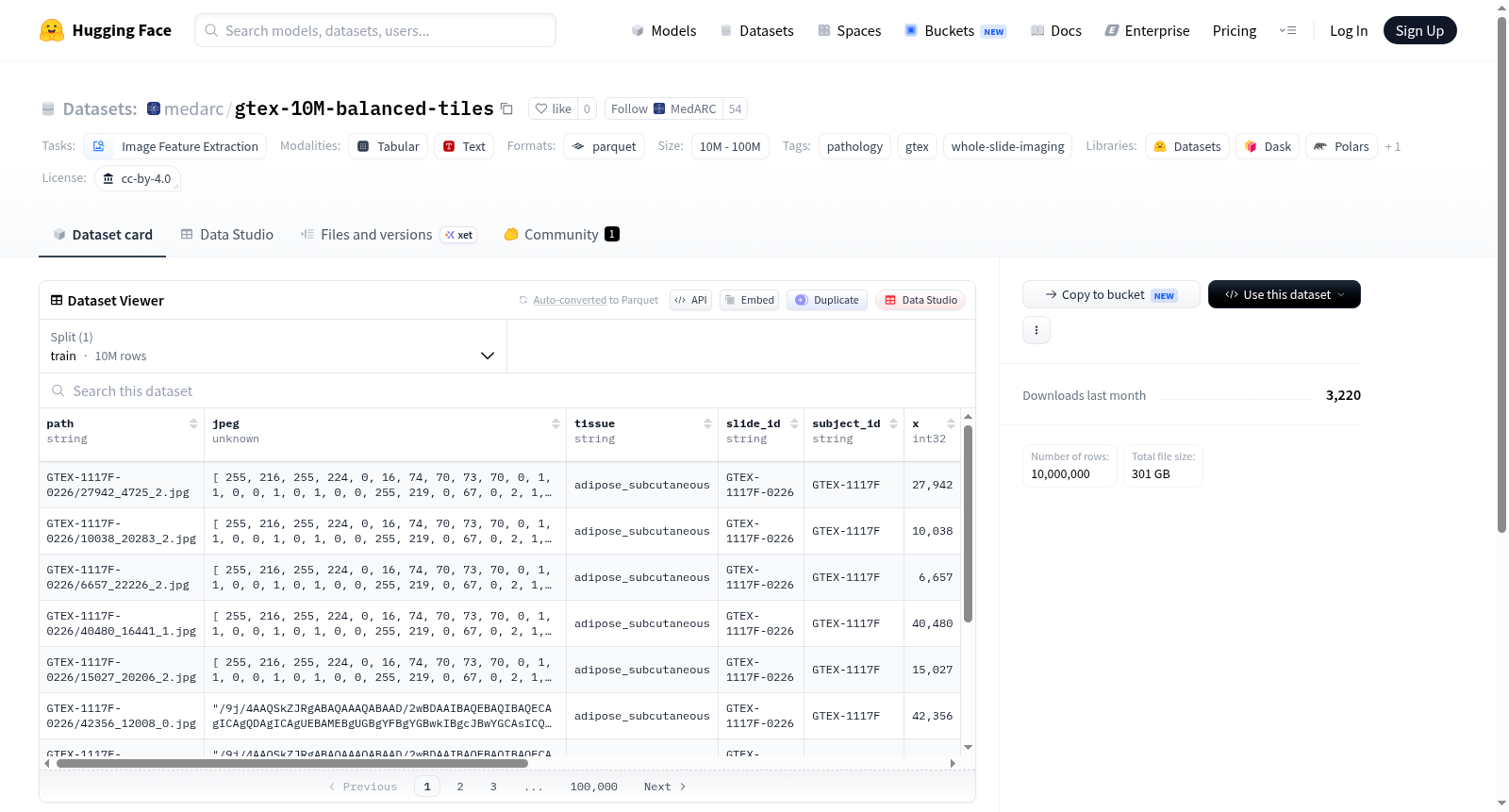Focus the top search models input
1509x812 pixels.
[375, 30]
